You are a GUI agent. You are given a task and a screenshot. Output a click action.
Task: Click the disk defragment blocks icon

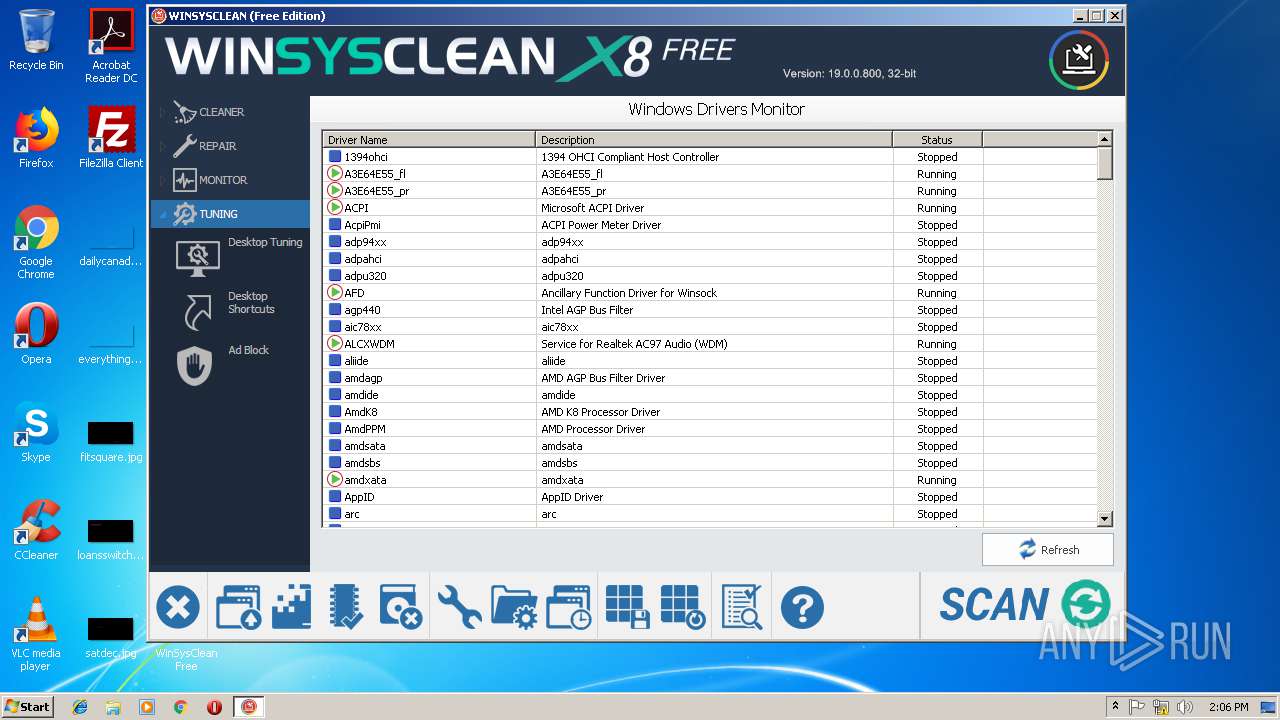point(291,607)
